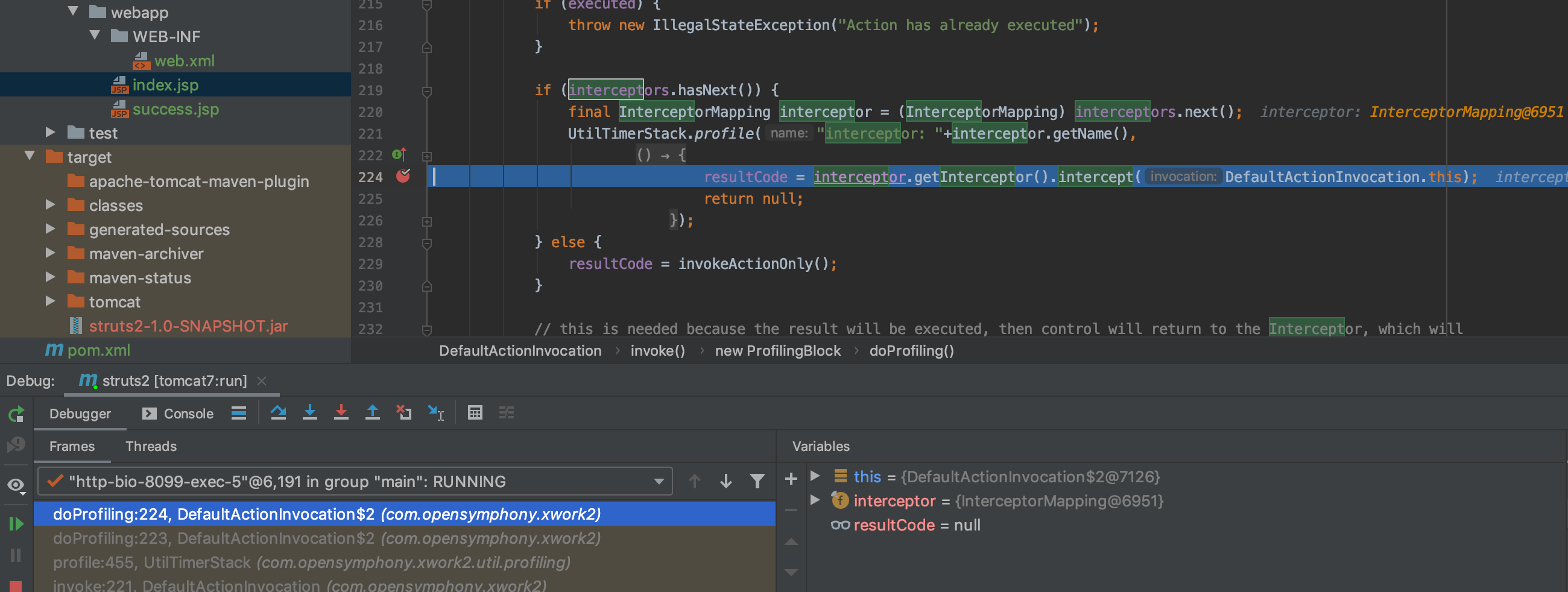Click the Step Out icon
The width and height of the screenshot is (1568, 592).
click(x=373, y=412)
